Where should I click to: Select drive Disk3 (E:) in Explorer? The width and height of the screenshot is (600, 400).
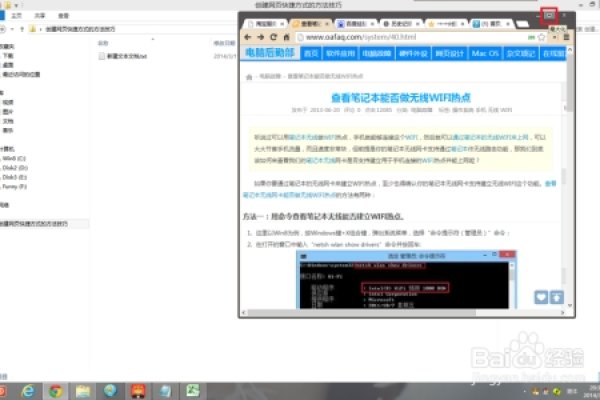pos(14,177)
